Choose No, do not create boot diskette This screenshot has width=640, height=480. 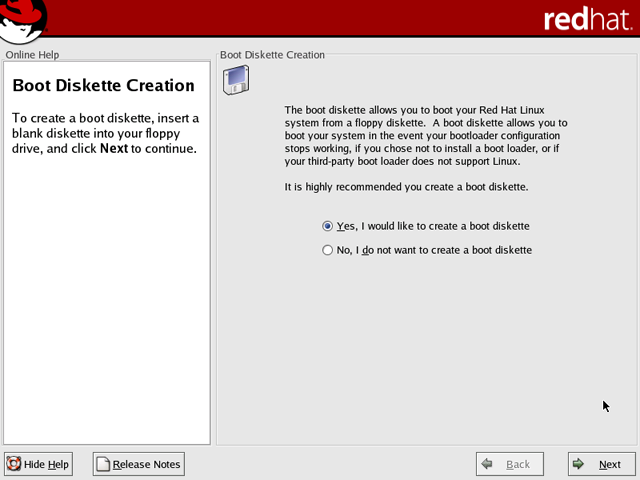(x=328, y=250)
